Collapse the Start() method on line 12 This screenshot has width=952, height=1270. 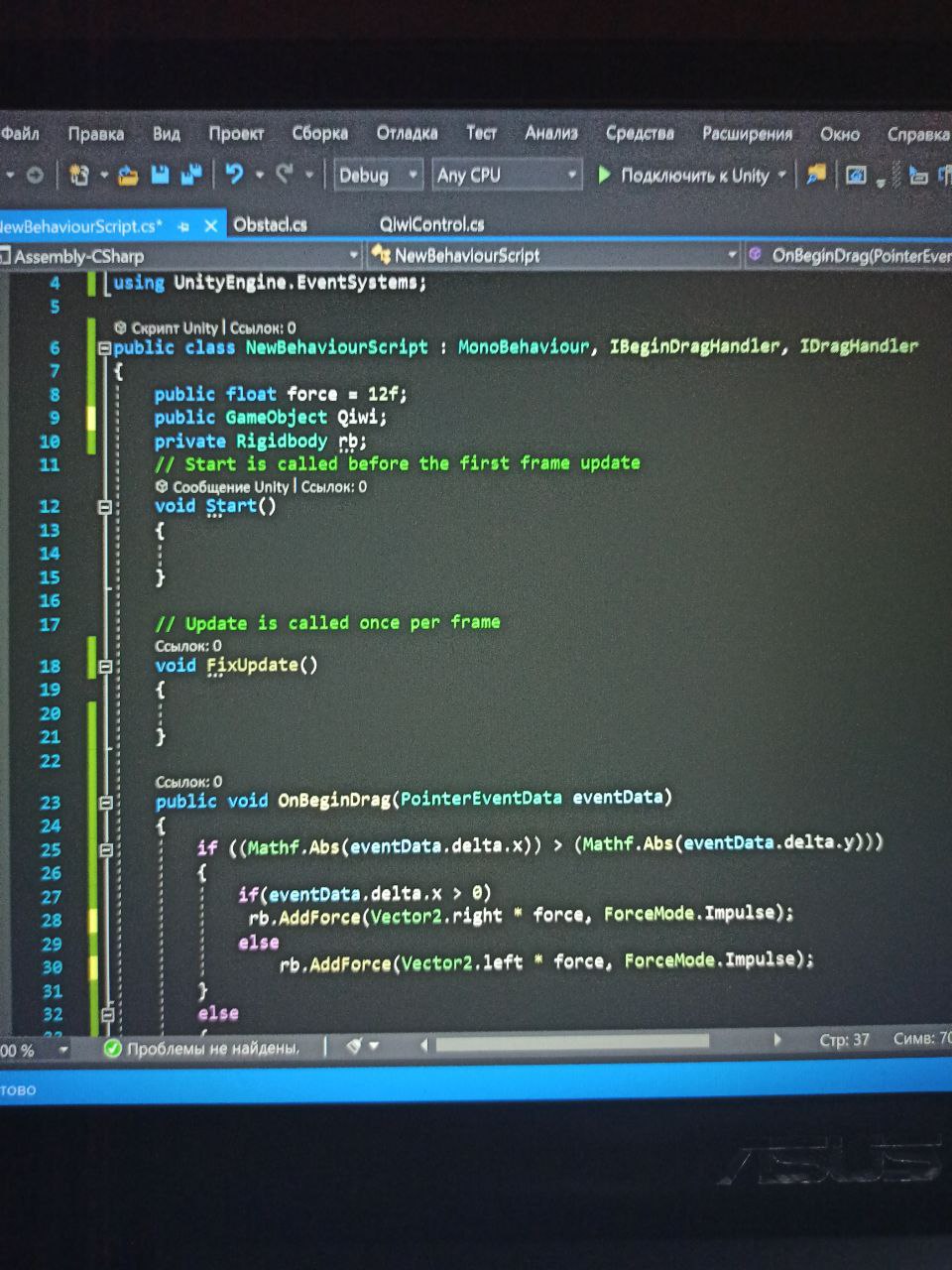pos(104,507)
